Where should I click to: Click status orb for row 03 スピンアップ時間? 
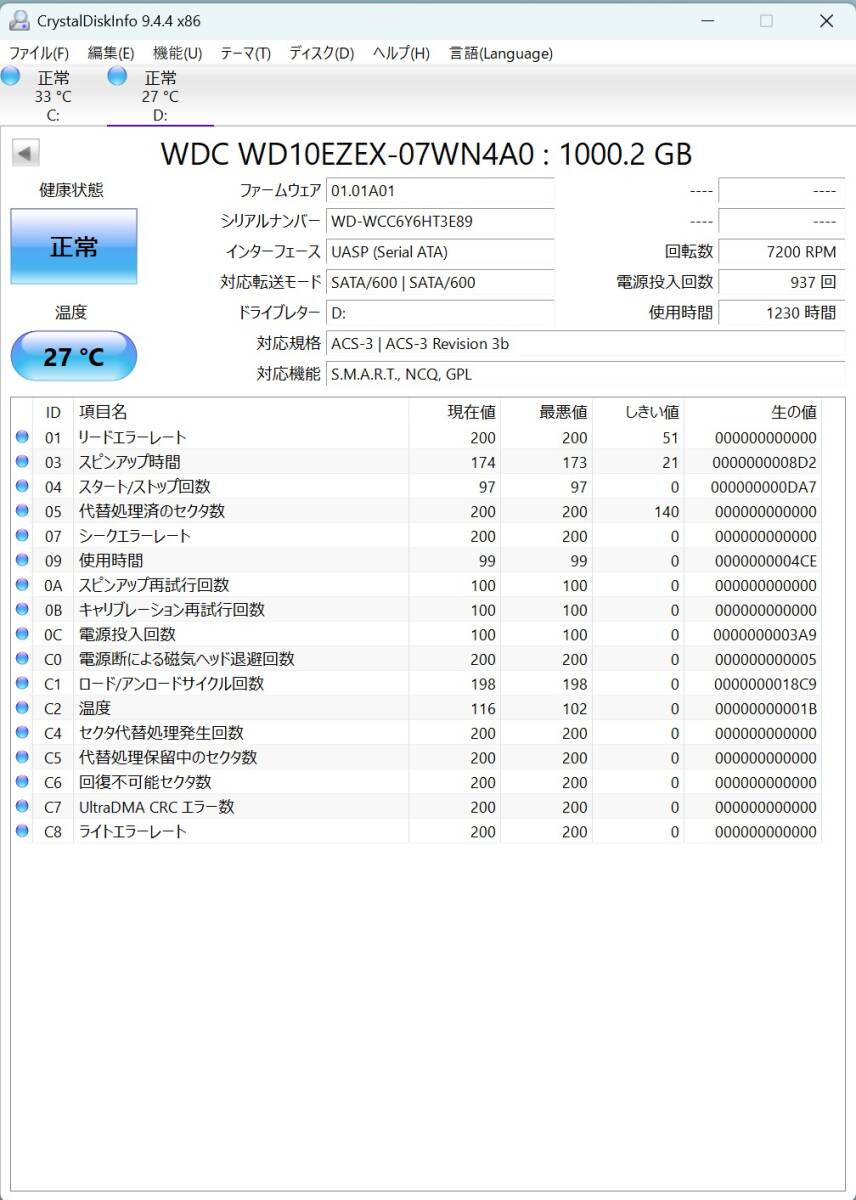22,462
